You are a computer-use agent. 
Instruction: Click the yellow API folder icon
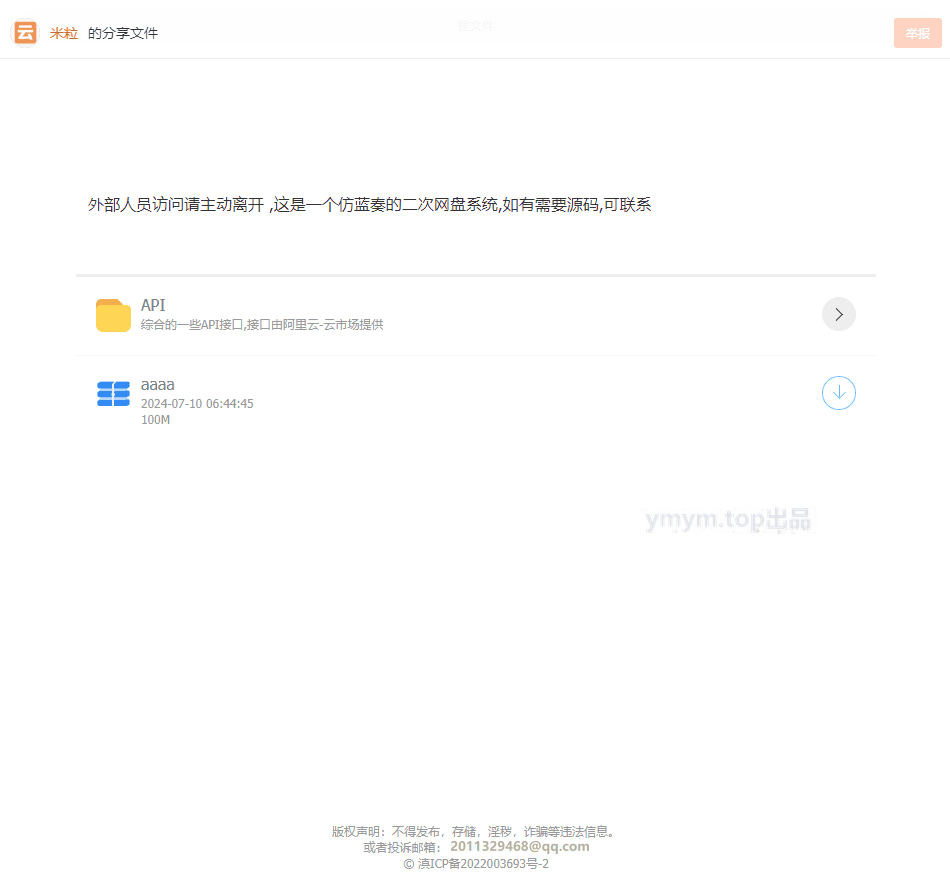click(113, 316)
